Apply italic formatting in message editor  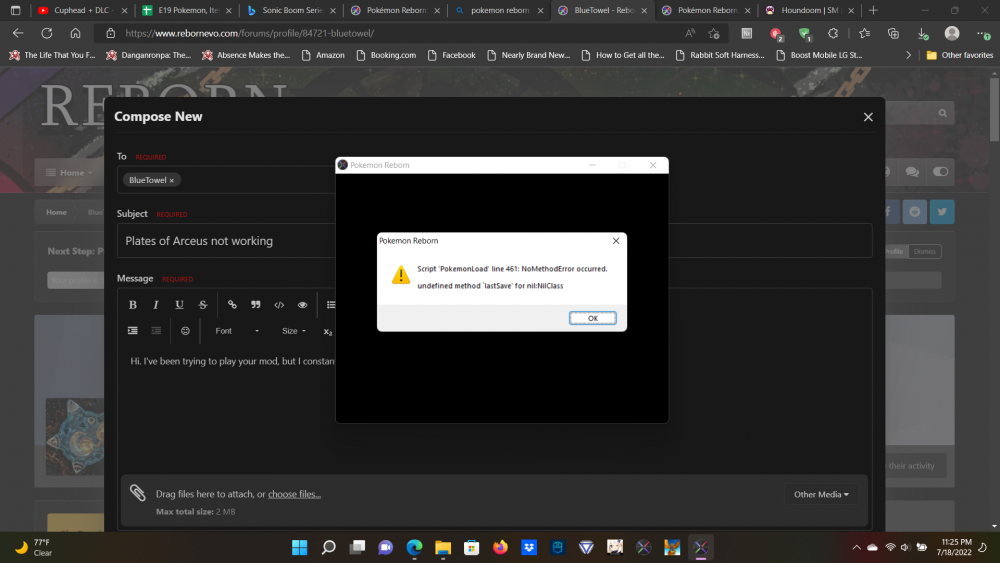[x=156, y=305]
